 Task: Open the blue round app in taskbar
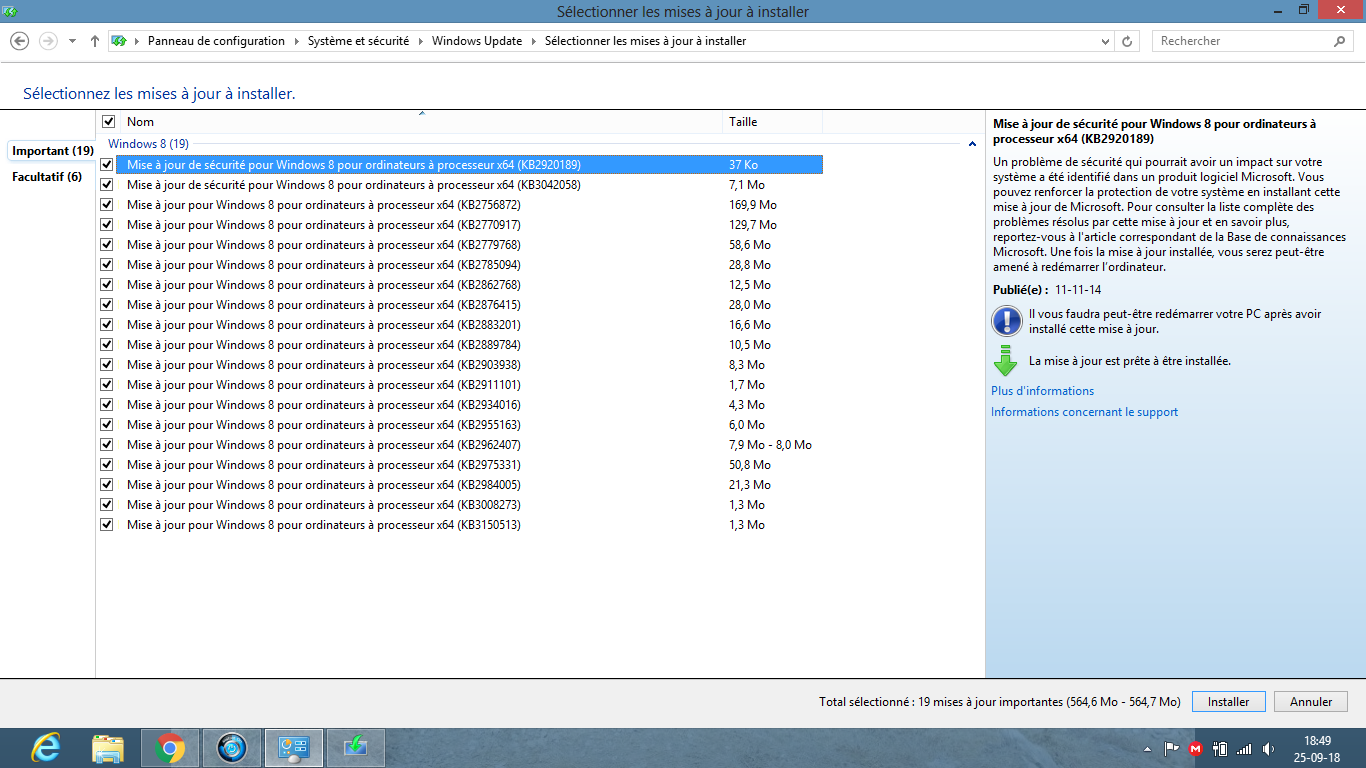(232, 748)
